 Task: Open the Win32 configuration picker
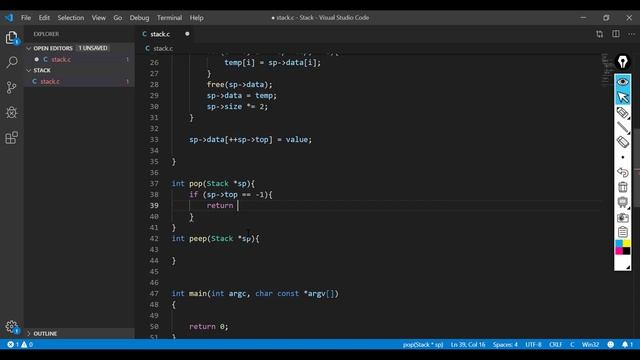tap(590, 344)
